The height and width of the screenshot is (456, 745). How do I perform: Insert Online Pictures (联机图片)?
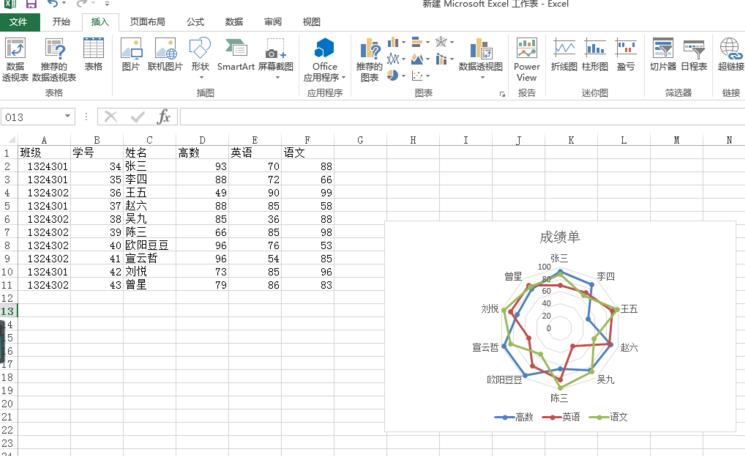[165, 54]
